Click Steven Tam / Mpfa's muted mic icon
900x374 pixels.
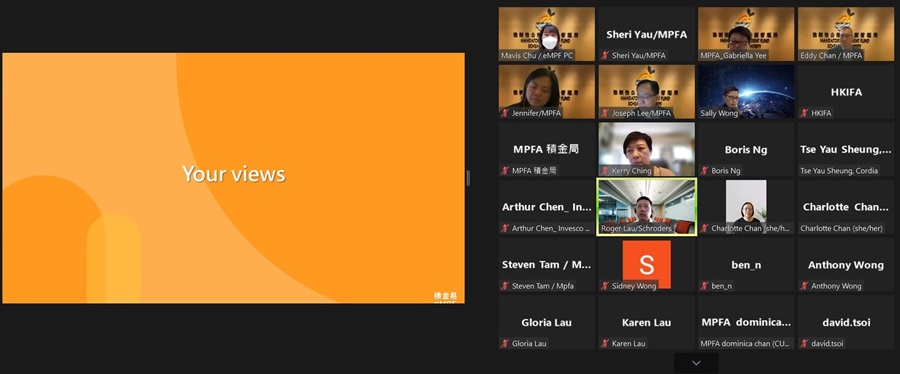(x=505, y=286)
